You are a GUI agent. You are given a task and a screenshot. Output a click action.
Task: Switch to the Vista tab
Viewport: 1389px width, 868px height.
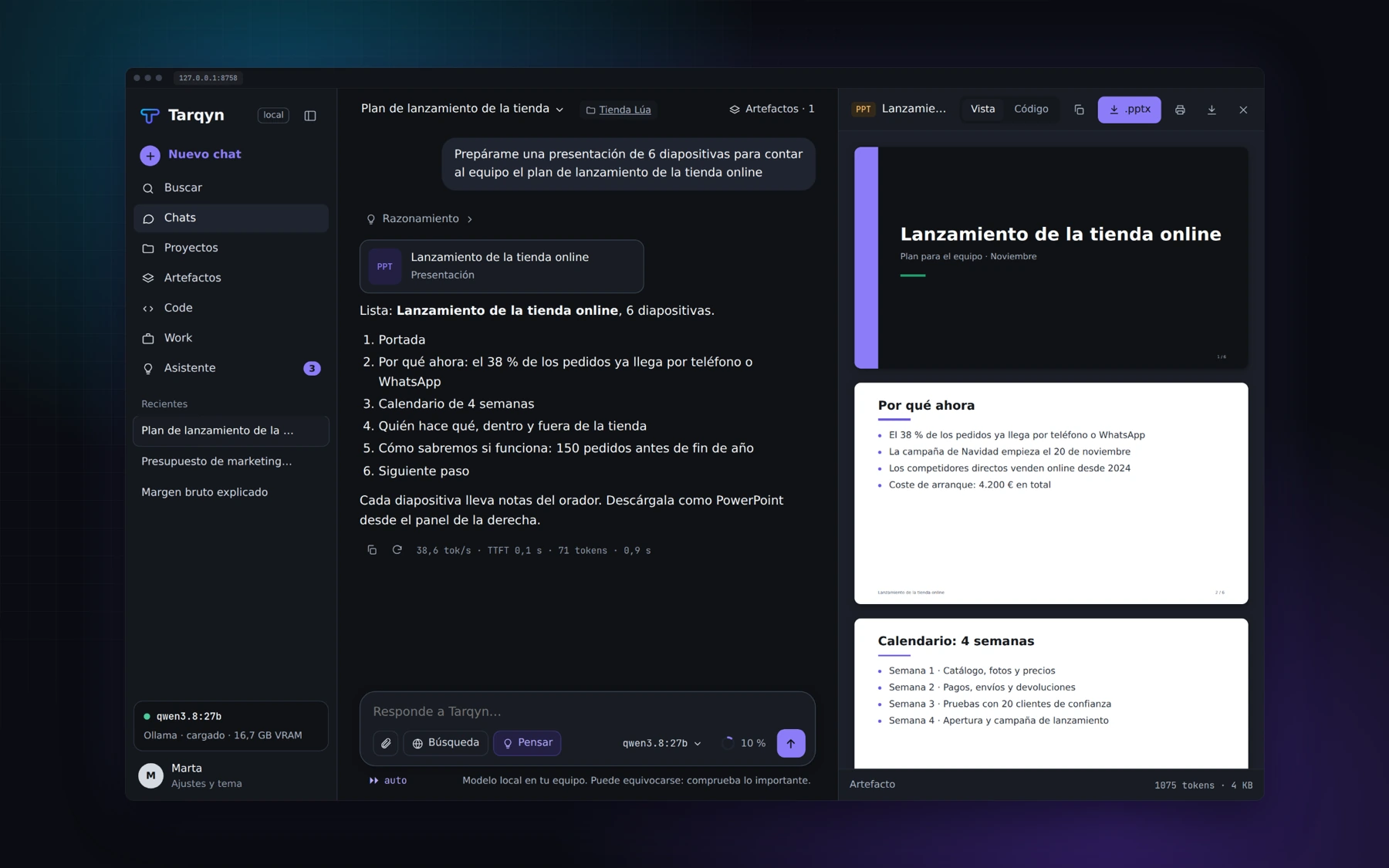982,110
